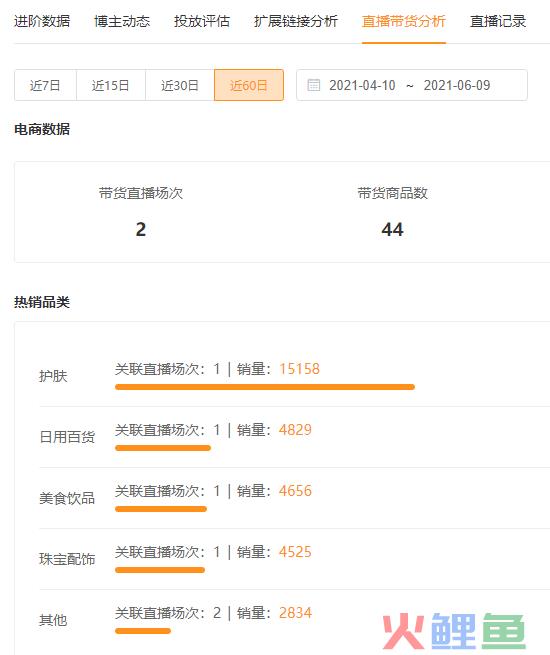Choose the 近15日 time range
The width and height of the screenshot is (550, 655).
111,85
